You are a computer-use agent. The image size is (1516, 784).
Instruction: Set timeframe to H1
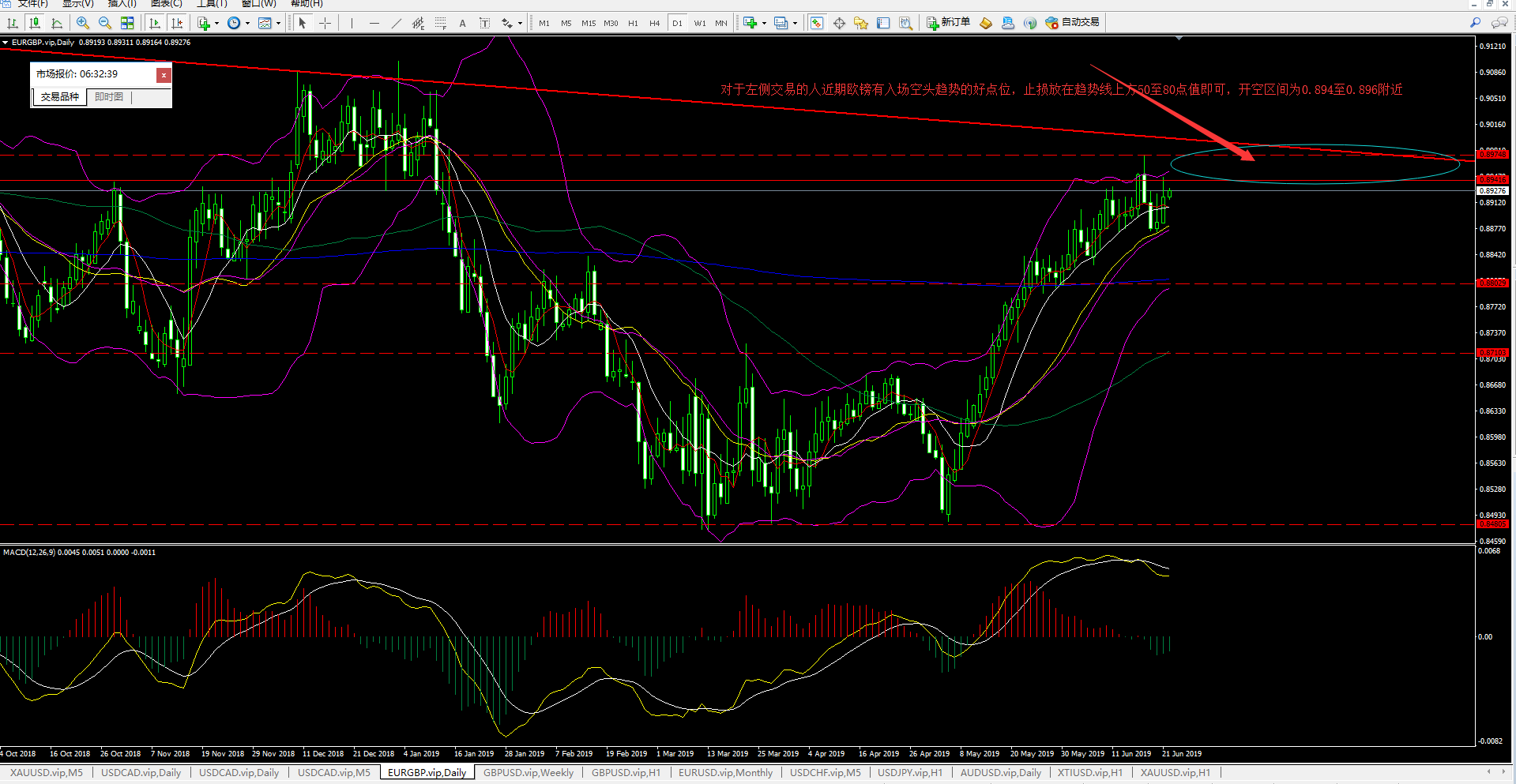point(633,23)
